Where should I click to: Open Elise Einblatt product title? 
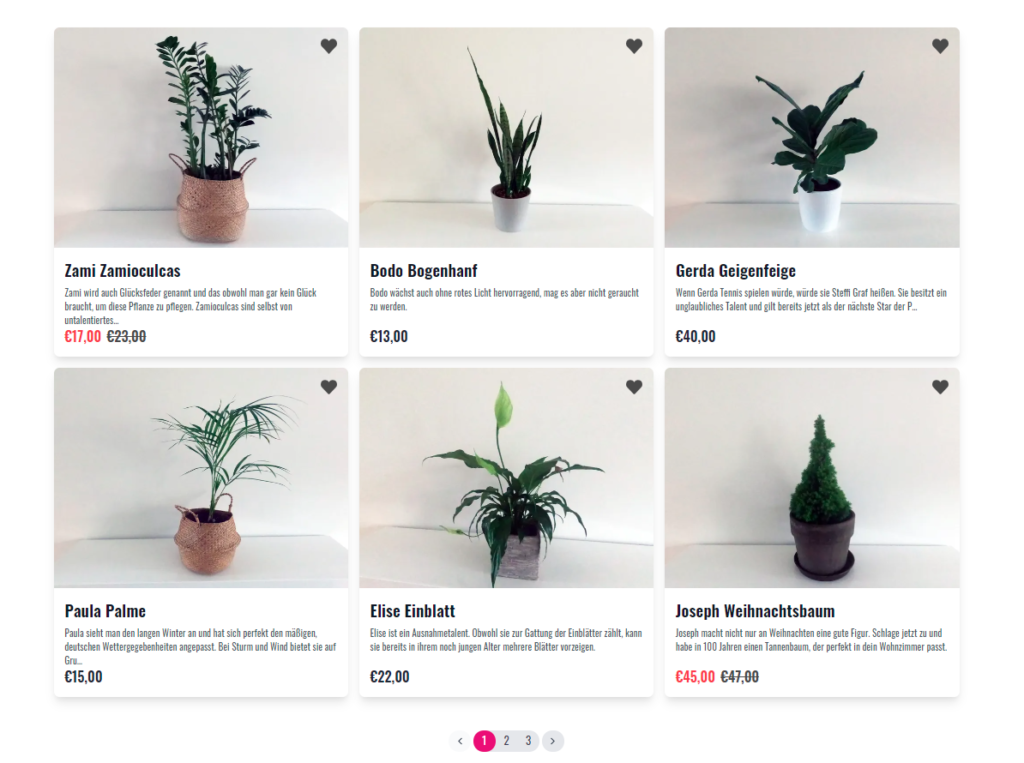coord(412,611)
